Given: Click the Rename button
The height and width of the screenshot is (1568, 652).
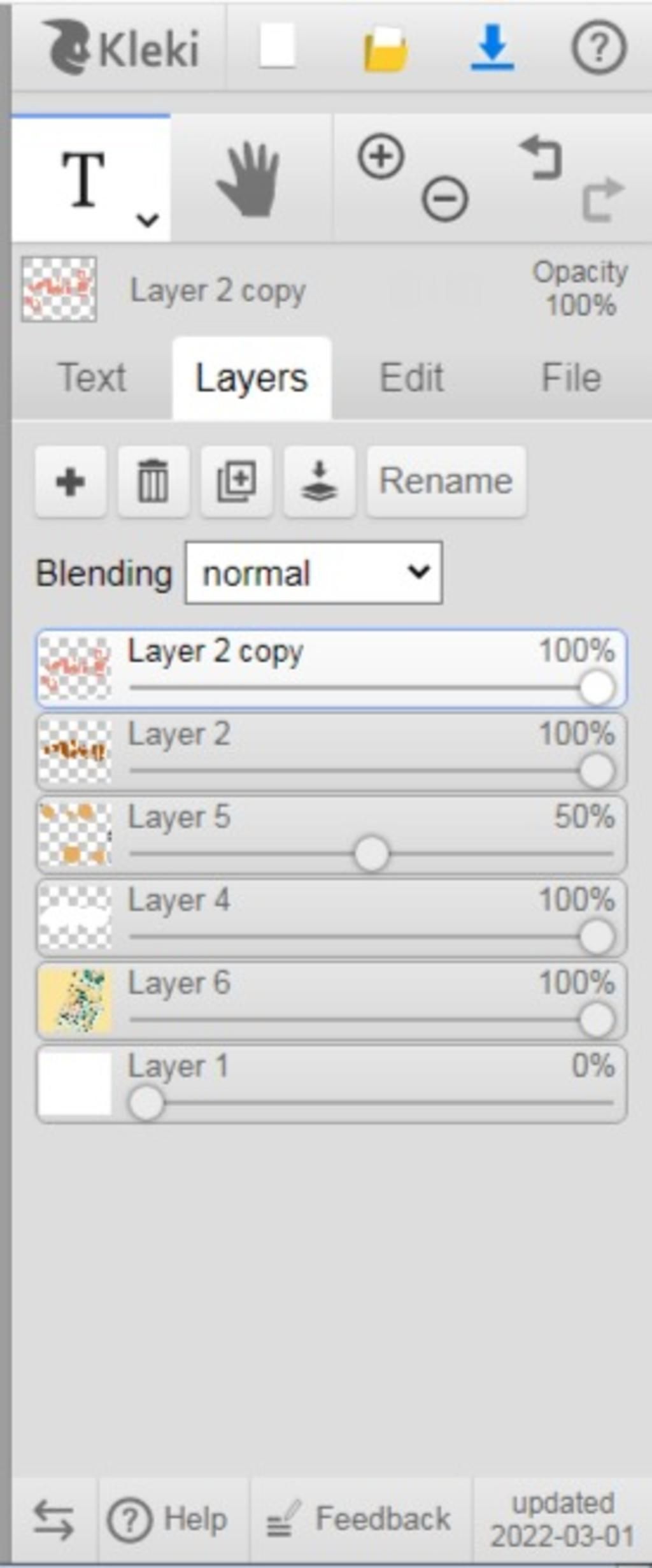Looking at the screenshot, I should coord(446,481).
